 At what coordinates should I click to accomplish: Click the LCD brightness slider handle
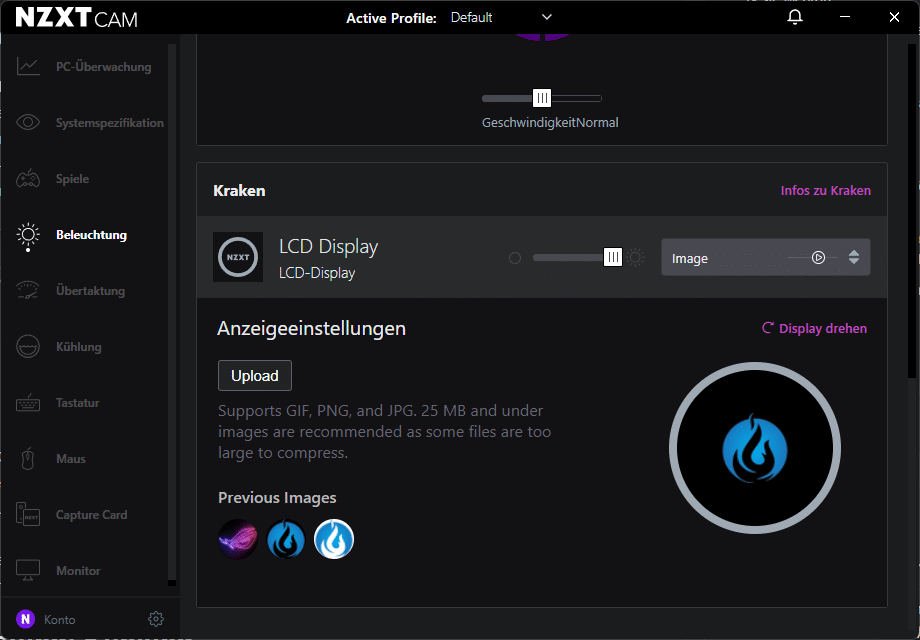[613, 257]
